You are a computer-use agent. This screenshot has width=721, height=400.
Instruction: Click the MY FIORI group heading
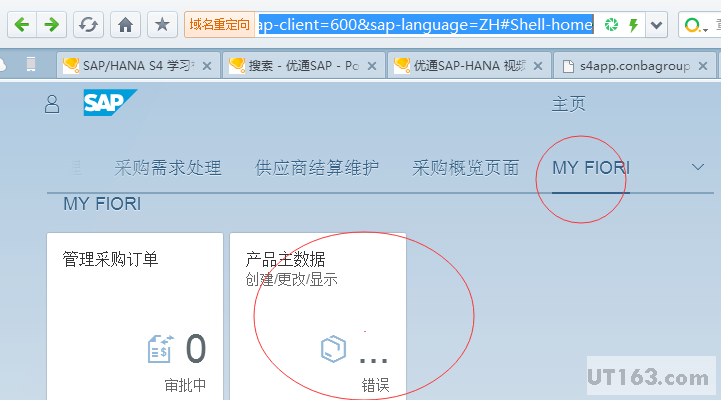102,204
